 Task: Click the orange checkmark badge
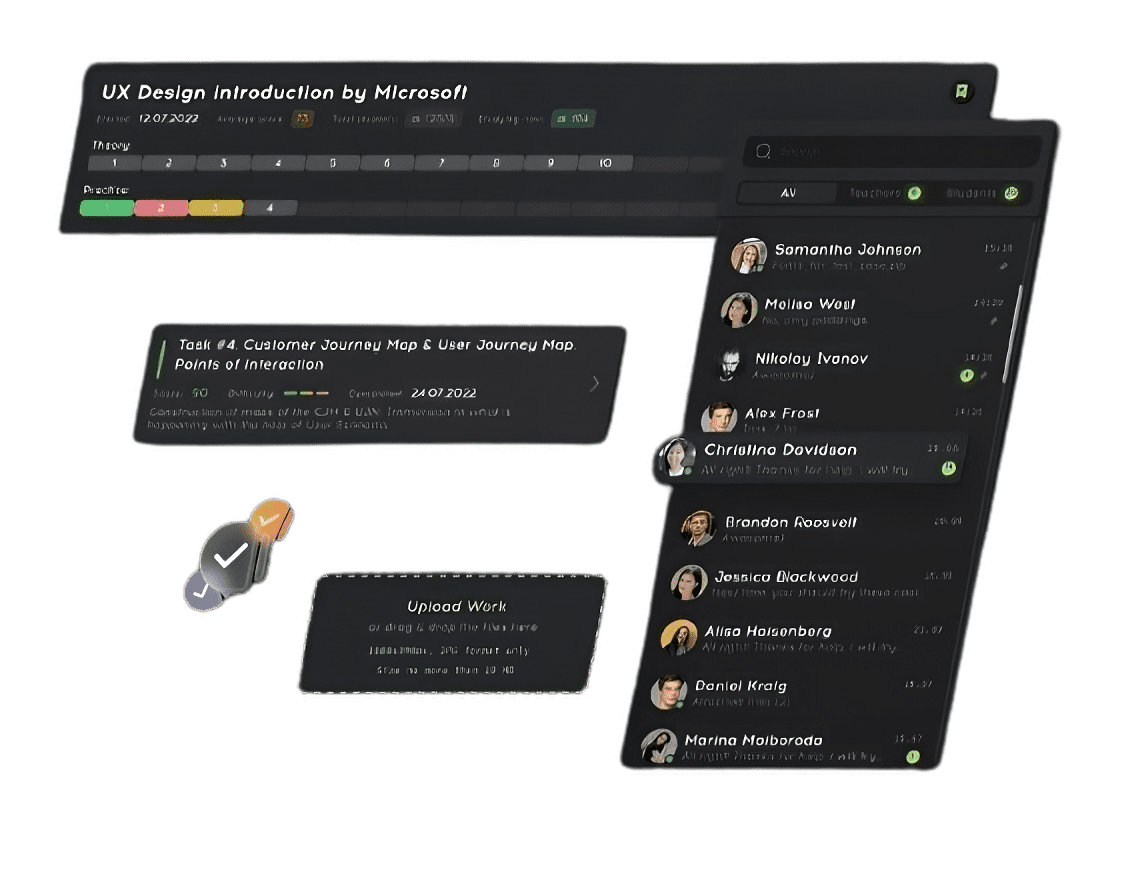point(271,518)
